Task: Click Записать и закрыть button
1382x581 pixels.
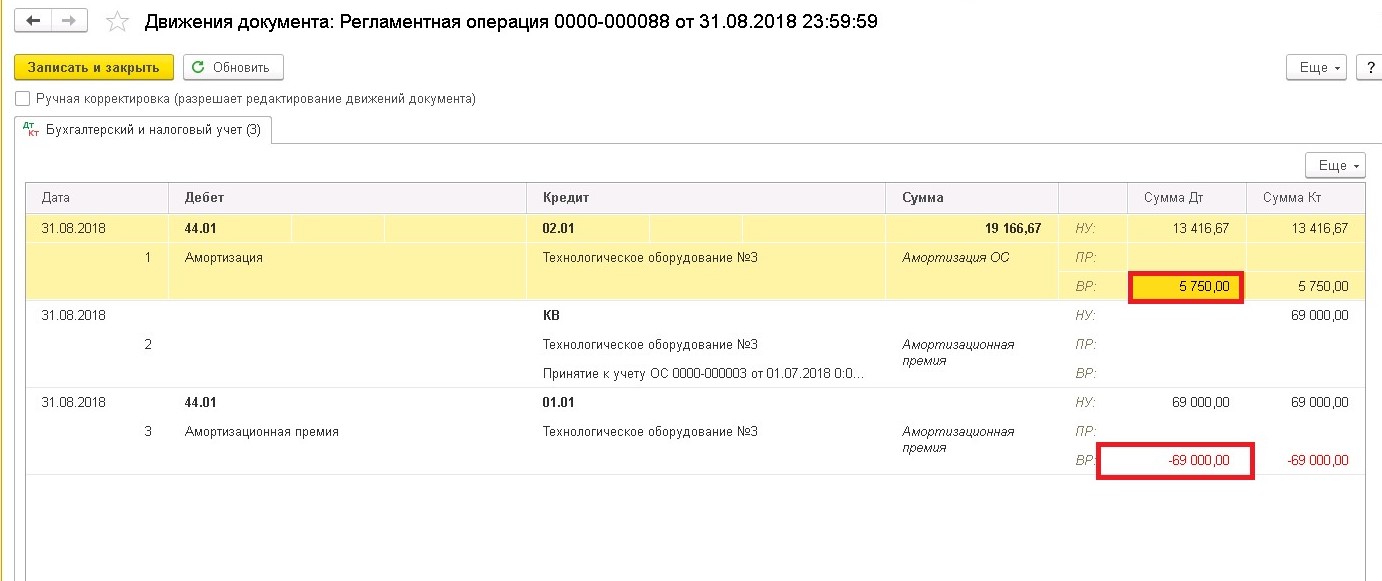Action: (94, 67)
